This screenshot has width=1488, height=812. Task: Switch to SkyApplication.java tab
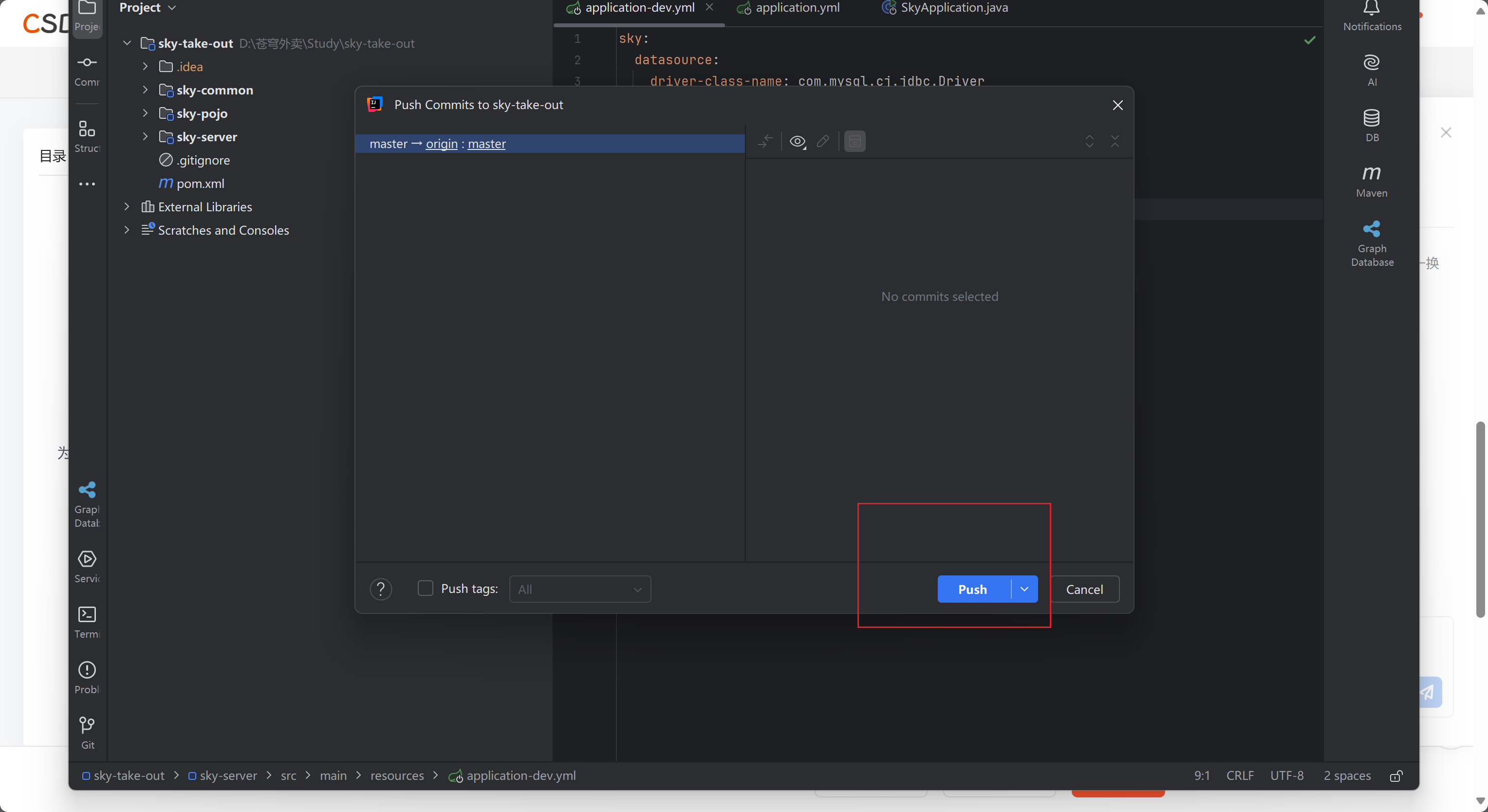[x=954, y=8]
